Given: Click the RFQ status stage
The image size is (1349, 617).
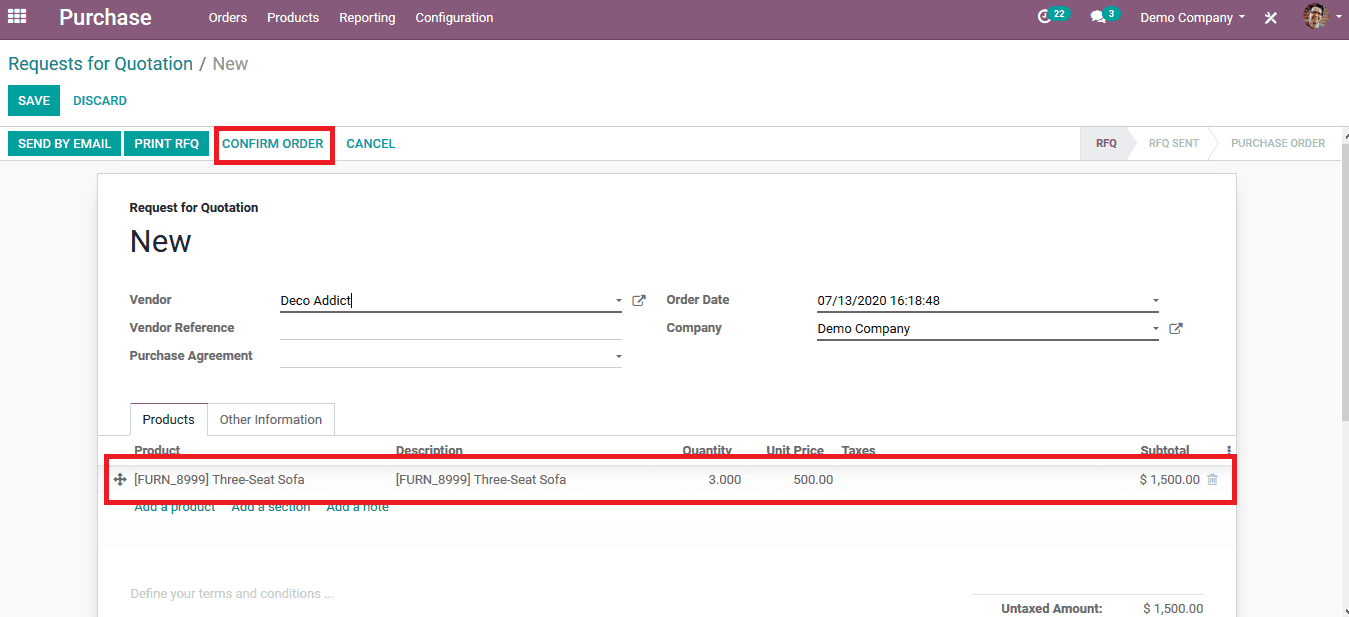Looking at the screenshot, I should pyautogui.click(x=1106, y=144).
